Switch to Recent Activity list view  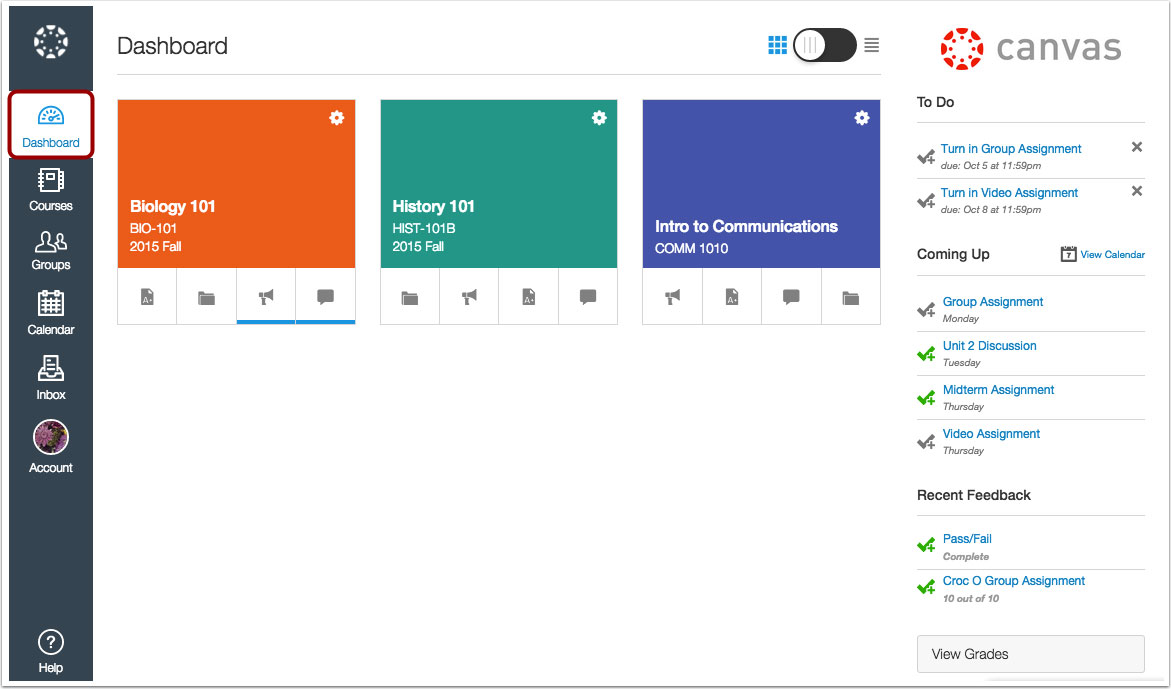pos(871,45)
